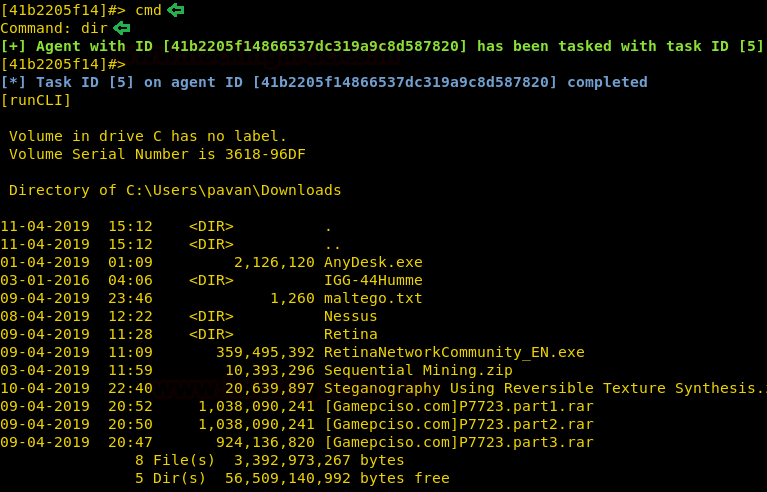Select the maltego.txt entry
Image resolution: width=767 pixels, height=492 pixels.
click(373, 298)
